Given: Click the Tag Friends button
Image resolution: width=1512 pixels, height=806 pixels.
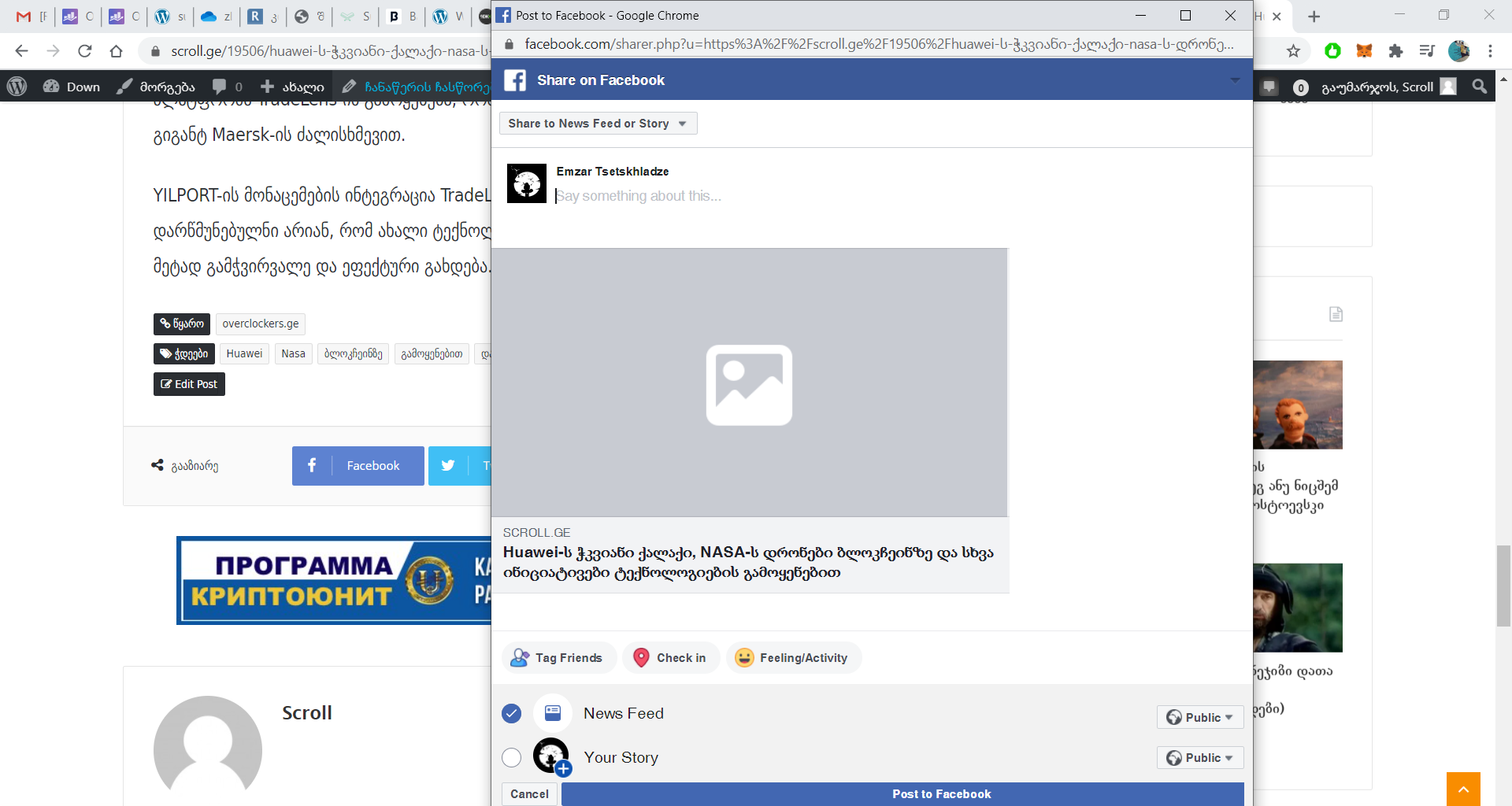Looking at the screenshot, I should pos(558,658).
